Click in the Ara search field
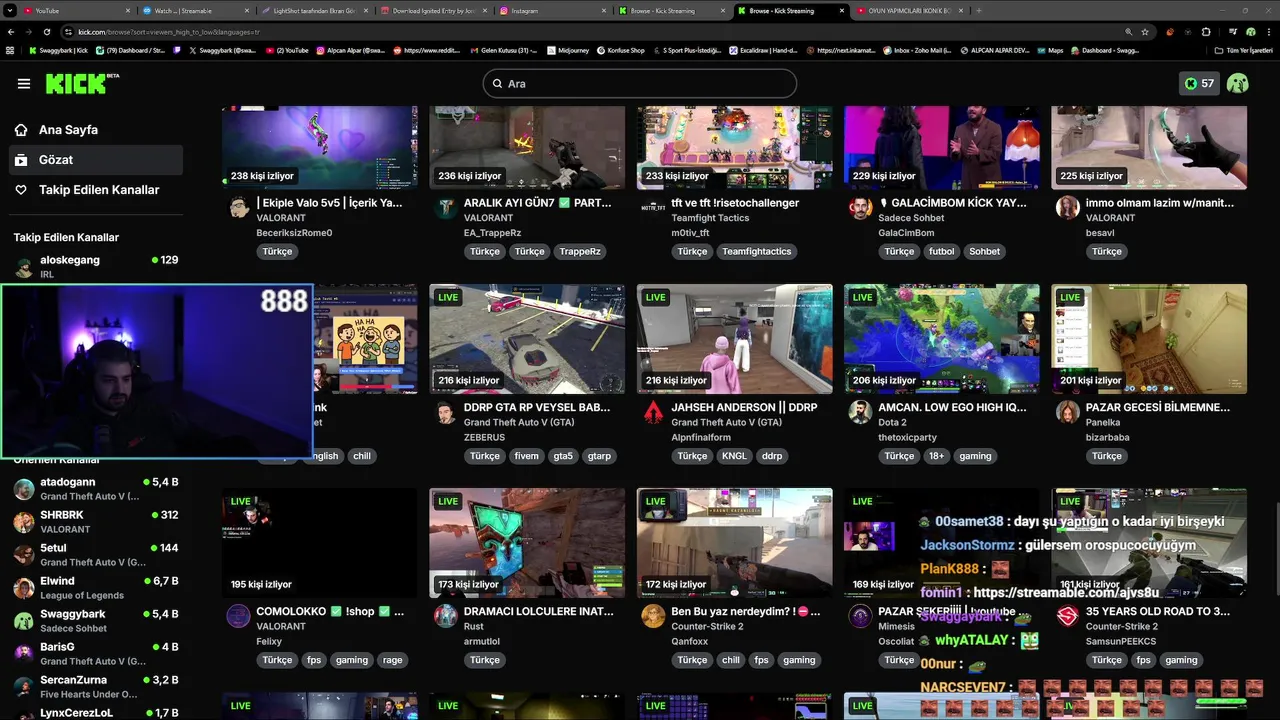This screenshot has height=720, width=1280. 640,84
